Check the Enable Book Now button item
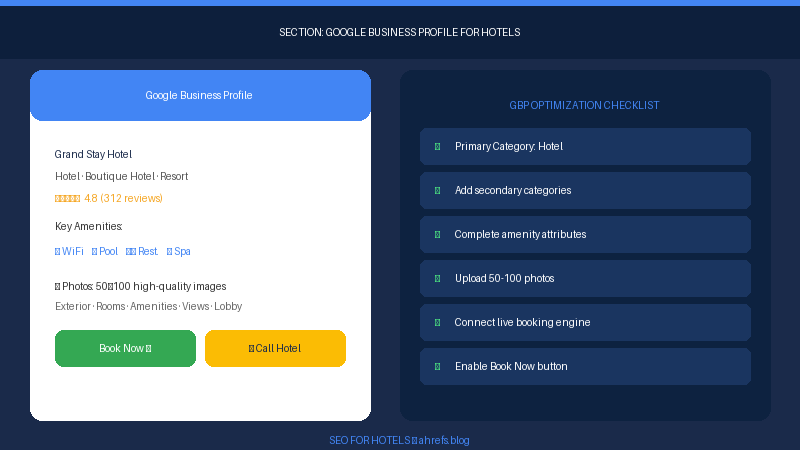This screenshot has width=800, height=450. click(585, 366)
